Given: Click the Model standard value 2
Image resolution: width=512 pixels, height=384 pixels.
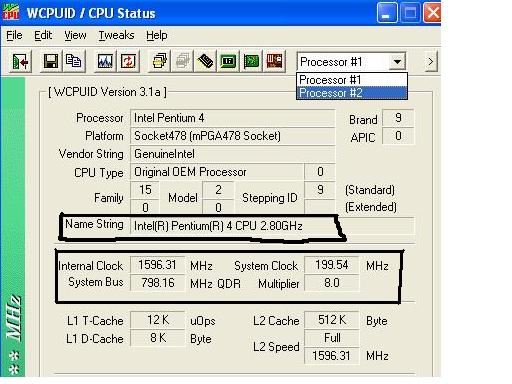Looking at the screenshot, I should [x=218, y=190].
